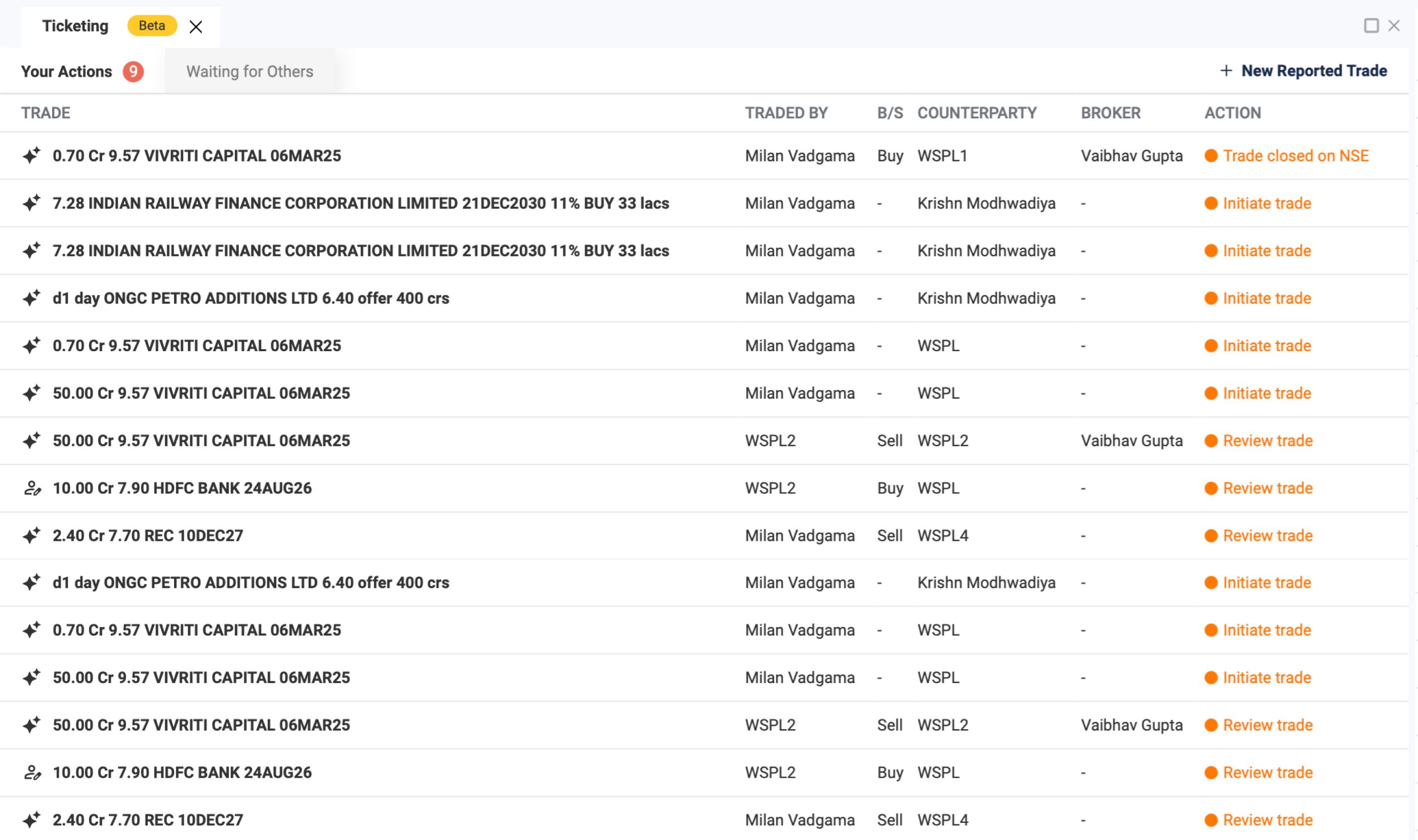Maximize the Ticketing panel with the square icon
Screen dimensions: 1418x840
tap(1371, 25)
